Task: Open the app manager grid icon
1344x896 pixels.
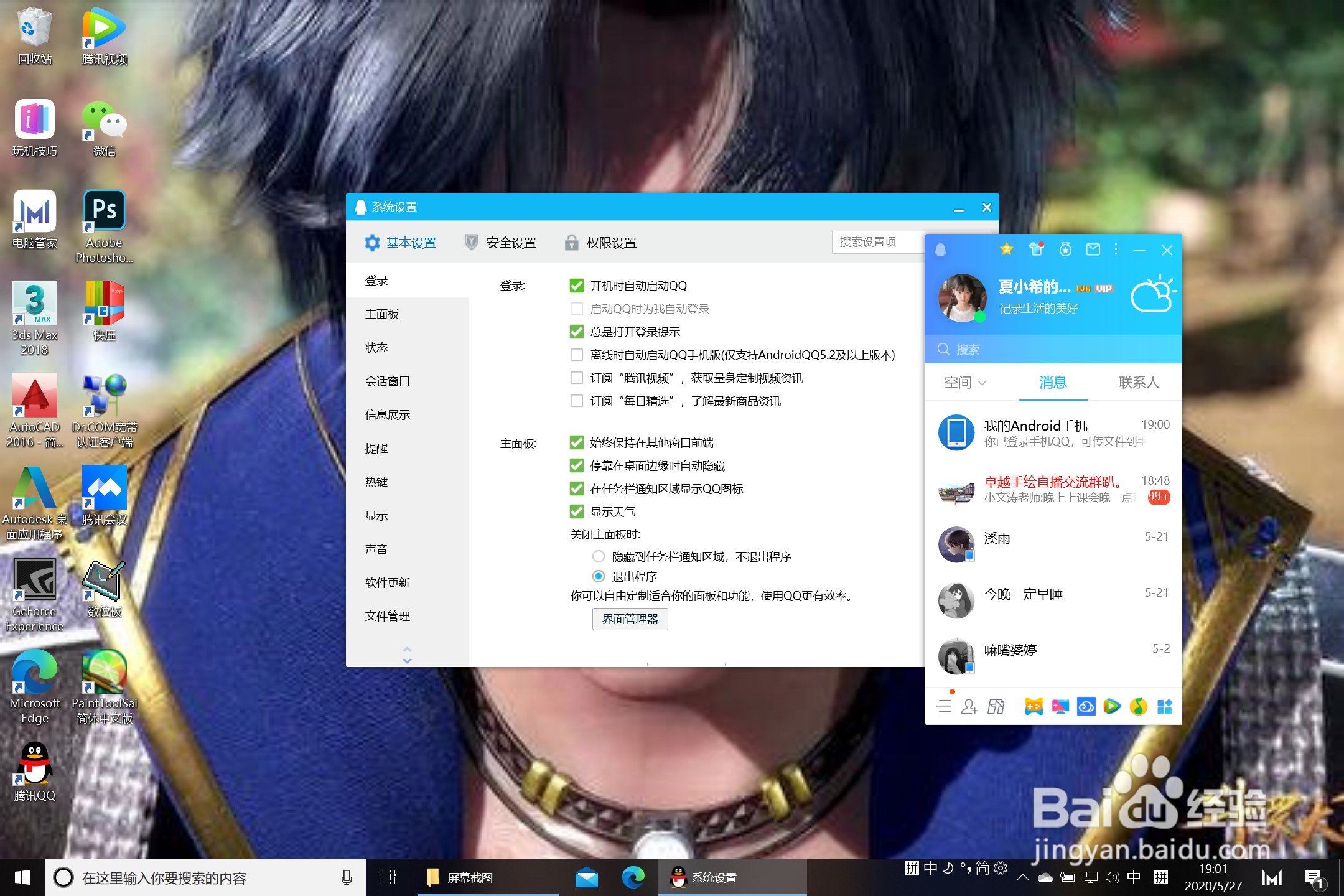Action: (x=1164, y=707)
